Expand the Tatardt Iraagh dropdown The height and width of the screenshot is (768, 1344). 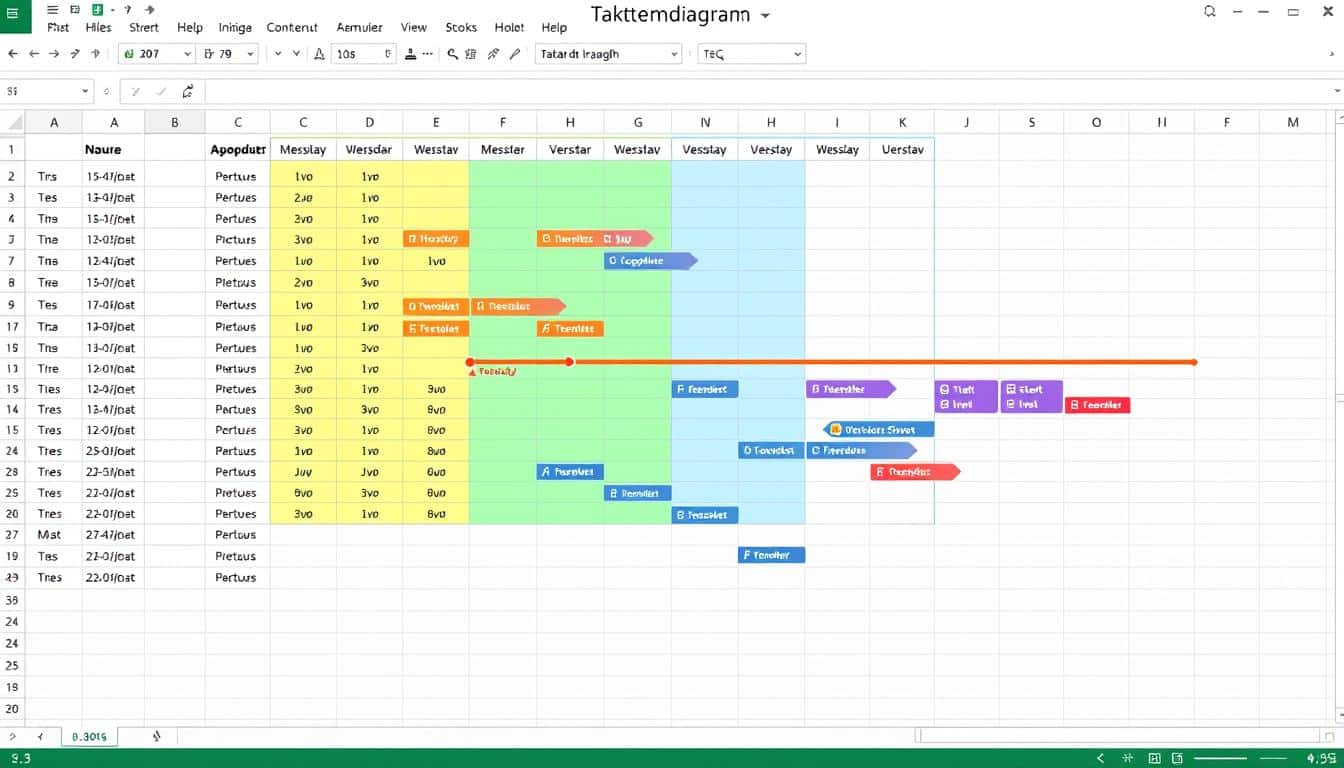click(675, 54)
